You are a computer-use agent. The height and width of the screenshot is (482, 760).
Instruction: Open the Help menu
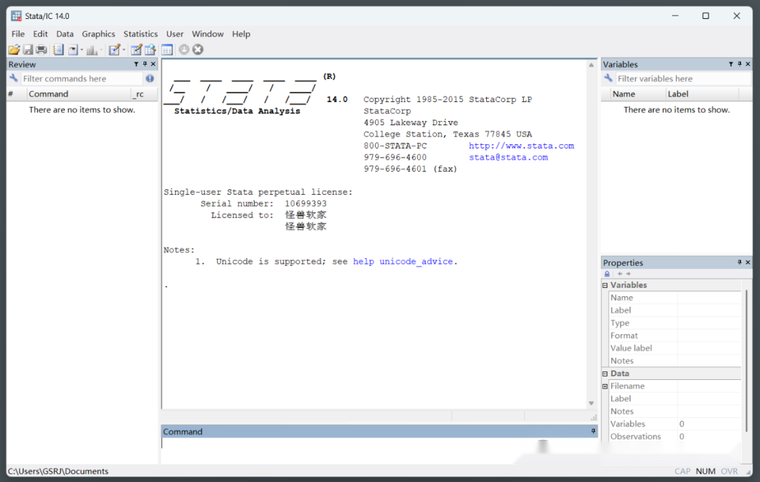pos(241,34)
